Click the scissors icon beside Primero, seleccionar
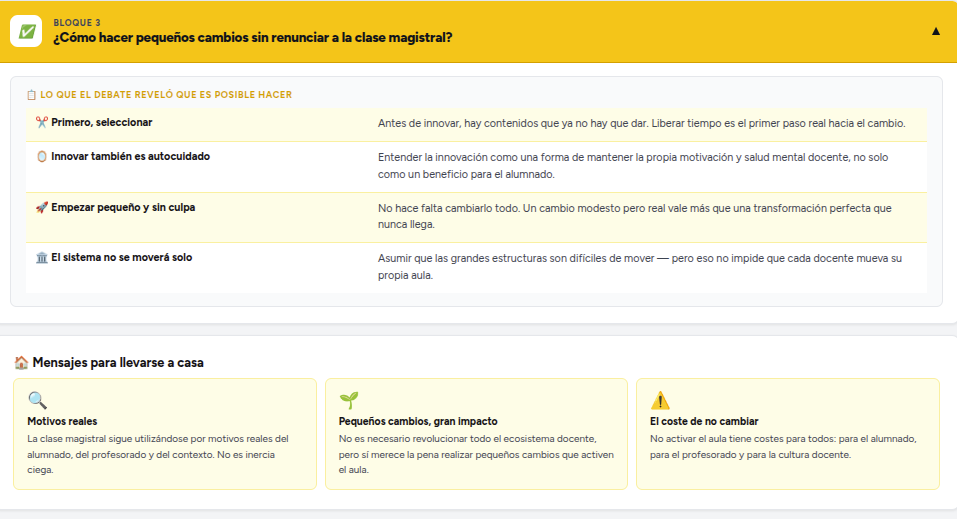 pos(41,123)
